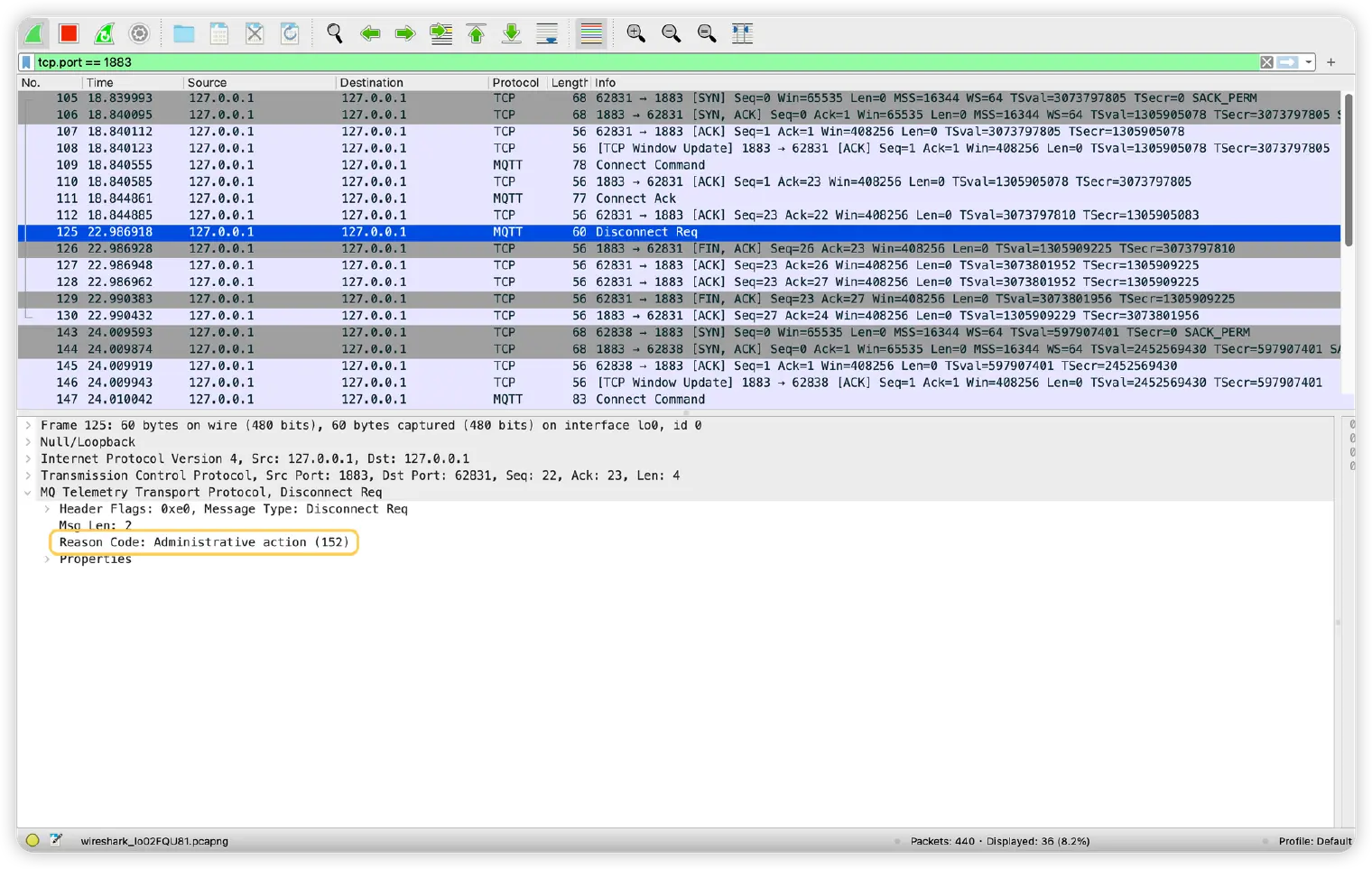This screenshot has height=869, width=1372.
Task: Reset text to normal size
Action: (x=707, y=33)
